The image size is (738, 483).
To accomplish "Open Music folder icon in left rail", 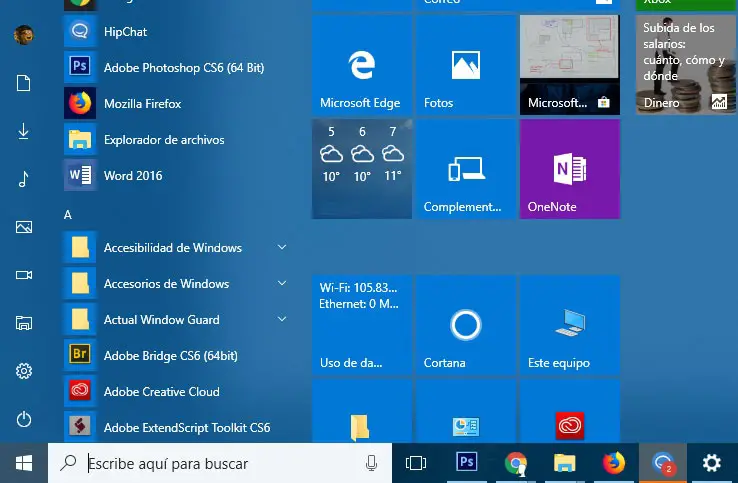I will click(x=24, y=179).
